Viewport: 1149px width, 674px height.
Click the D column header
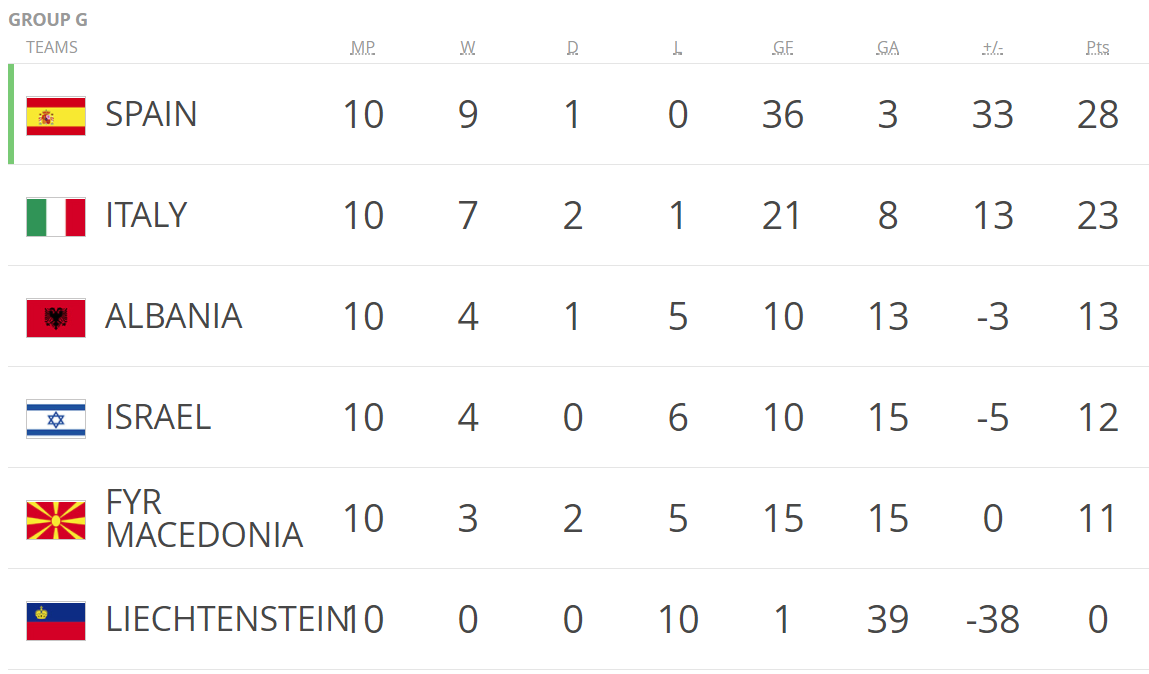point(572,48)
